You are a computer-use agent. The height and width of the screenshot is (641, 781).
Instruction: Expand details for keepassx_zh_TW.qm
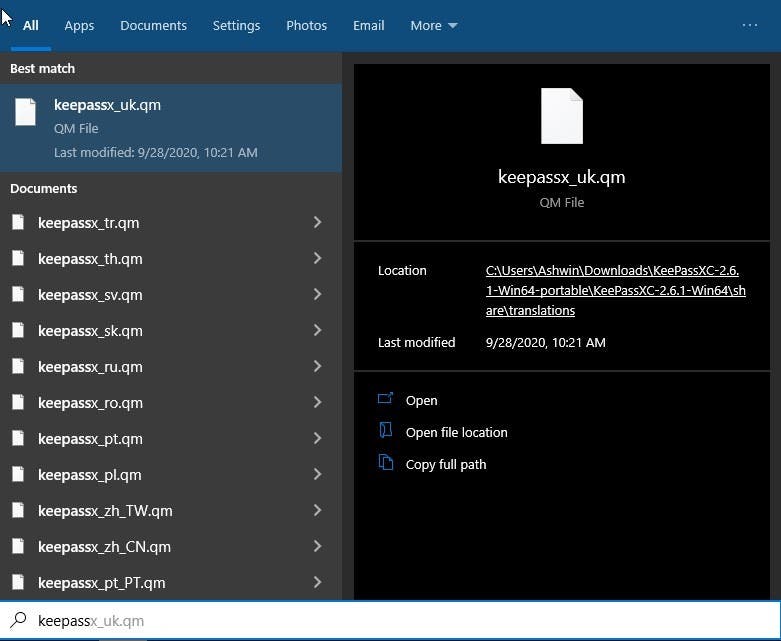point(317,511)
